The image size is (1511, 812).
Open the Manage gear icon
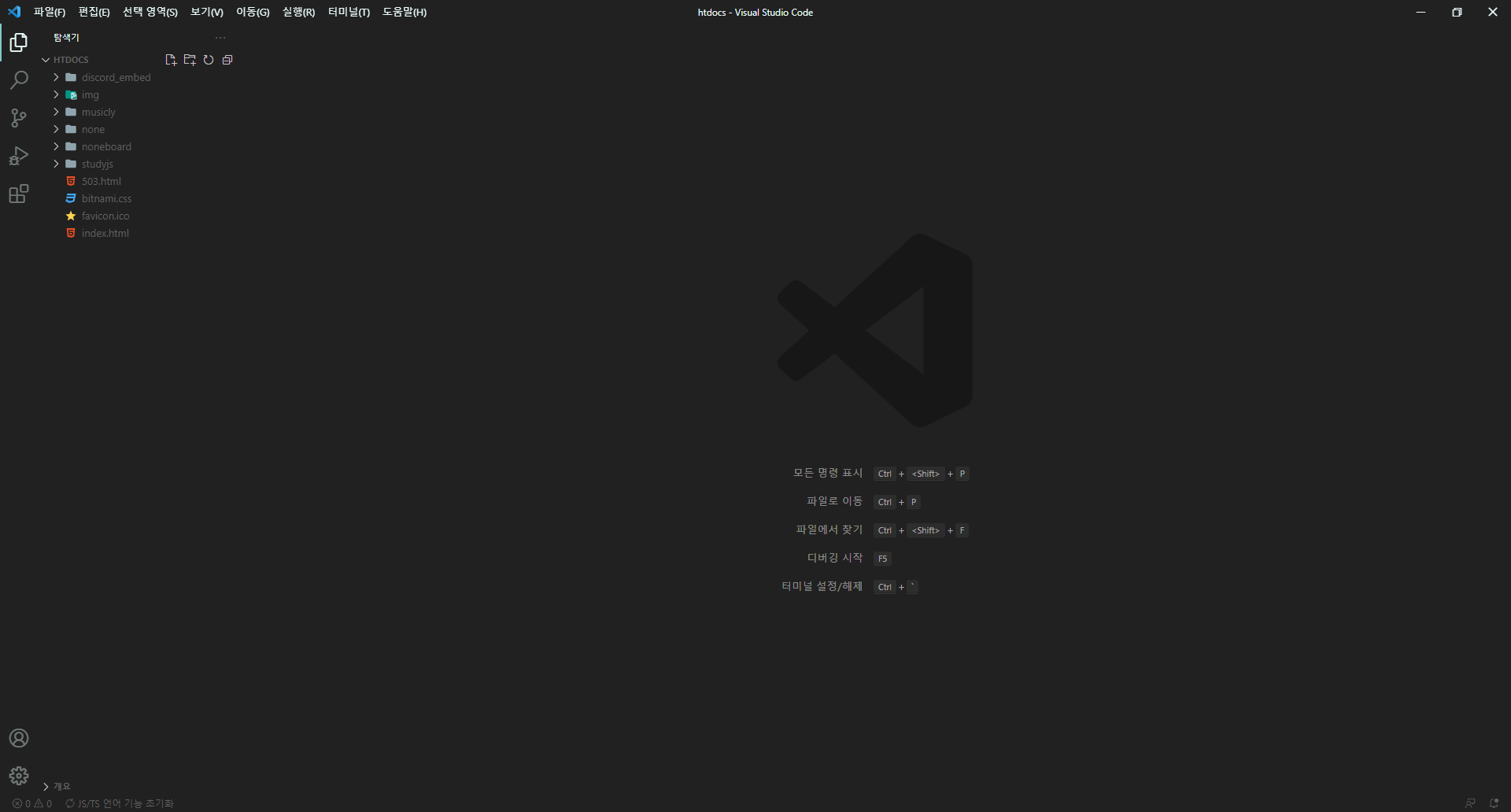tap(19, 776)
